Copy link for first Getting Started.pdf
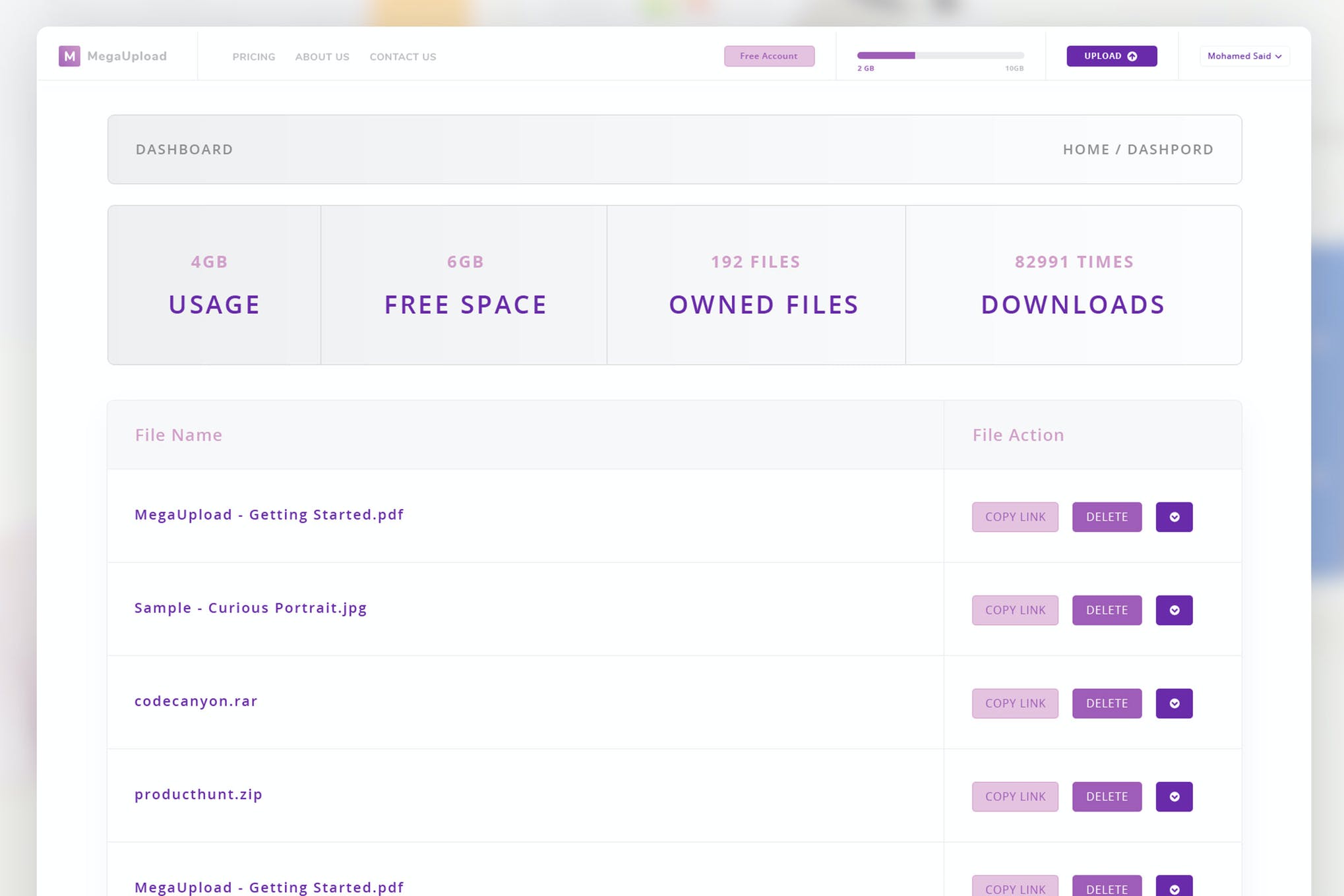This screenshot has width=1344, height=896. 1015,517
